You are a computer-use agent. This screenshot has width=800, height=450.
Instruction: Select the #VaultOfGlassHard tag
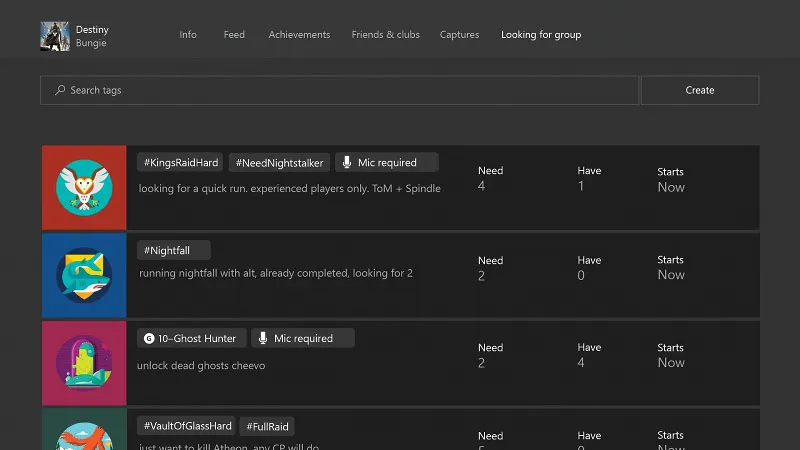tap(187, 426)
